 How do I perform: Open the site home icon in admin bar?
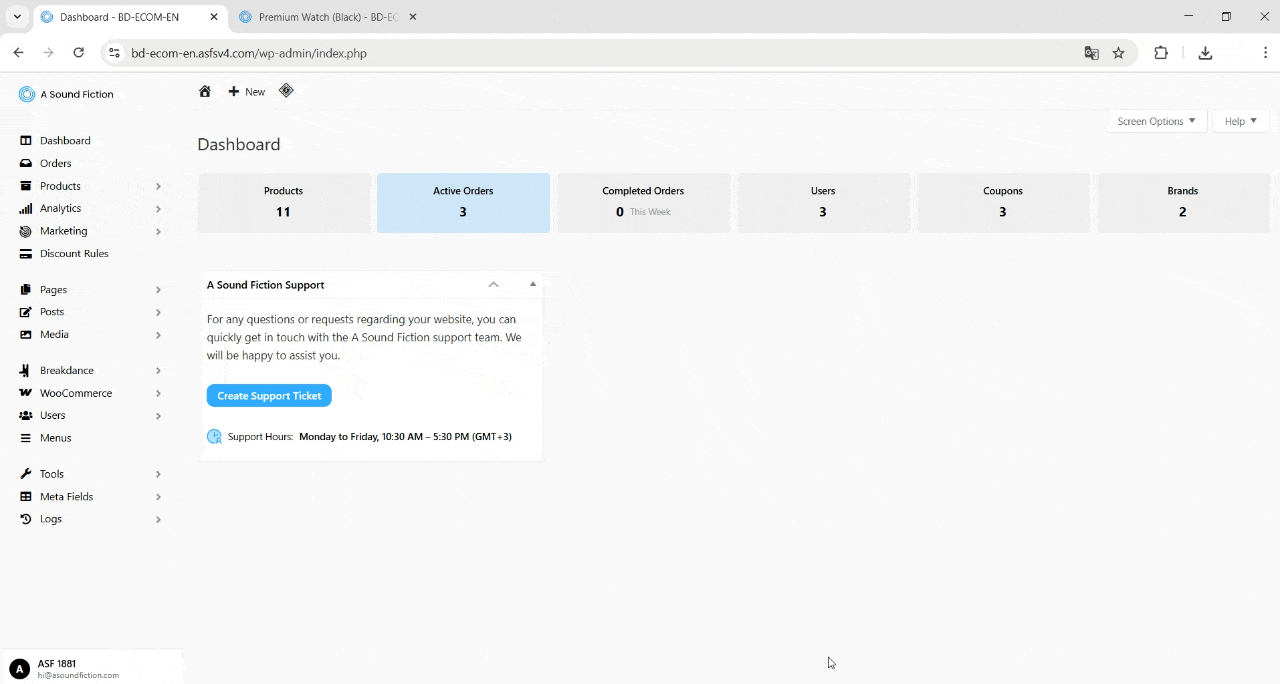click(205, 91)
